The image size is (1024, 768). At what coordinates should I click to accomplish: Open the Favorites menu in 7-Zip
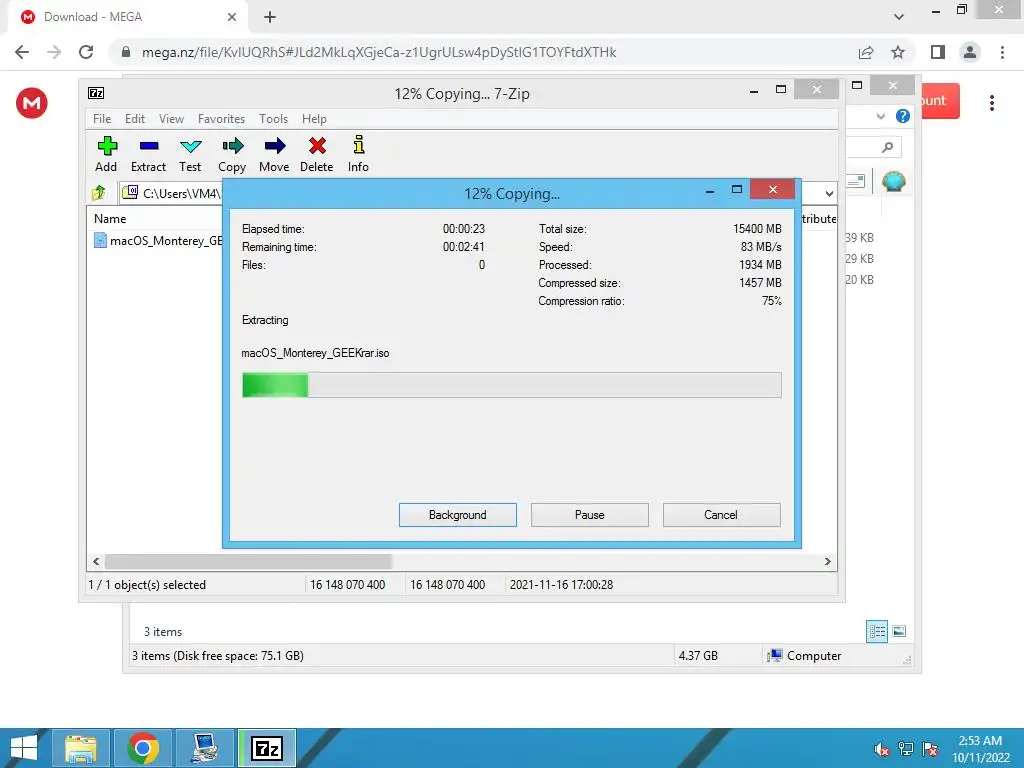click(x=221, y=119)
